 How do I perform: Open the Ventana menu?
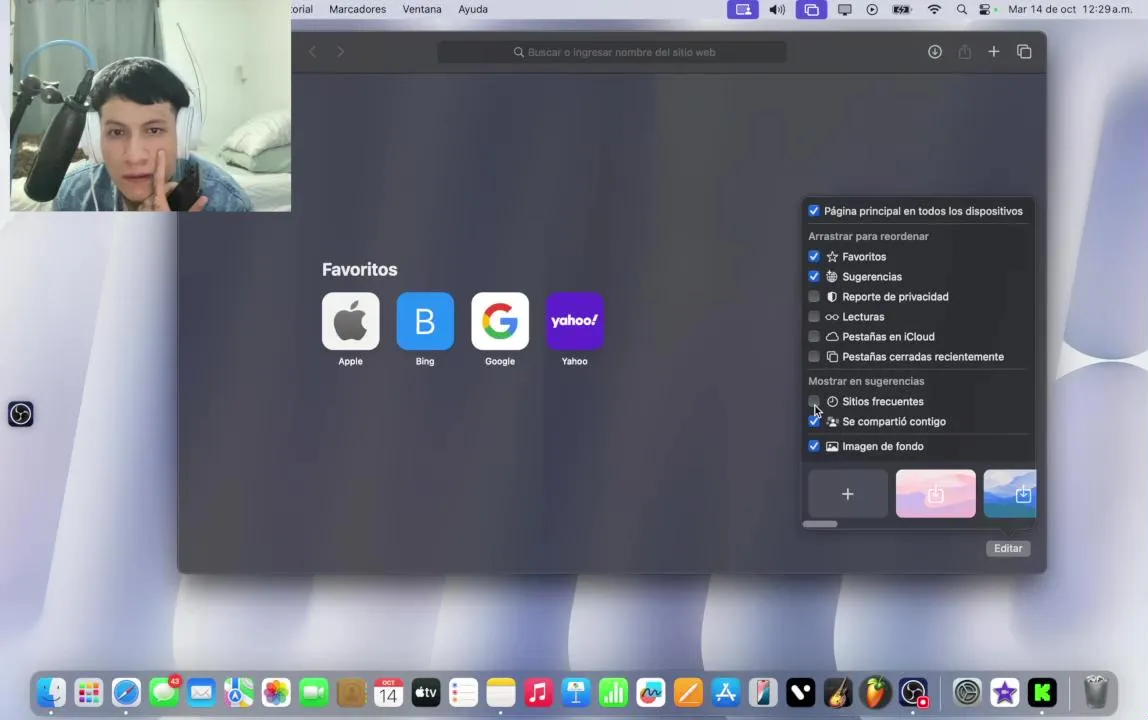(422, 10)
